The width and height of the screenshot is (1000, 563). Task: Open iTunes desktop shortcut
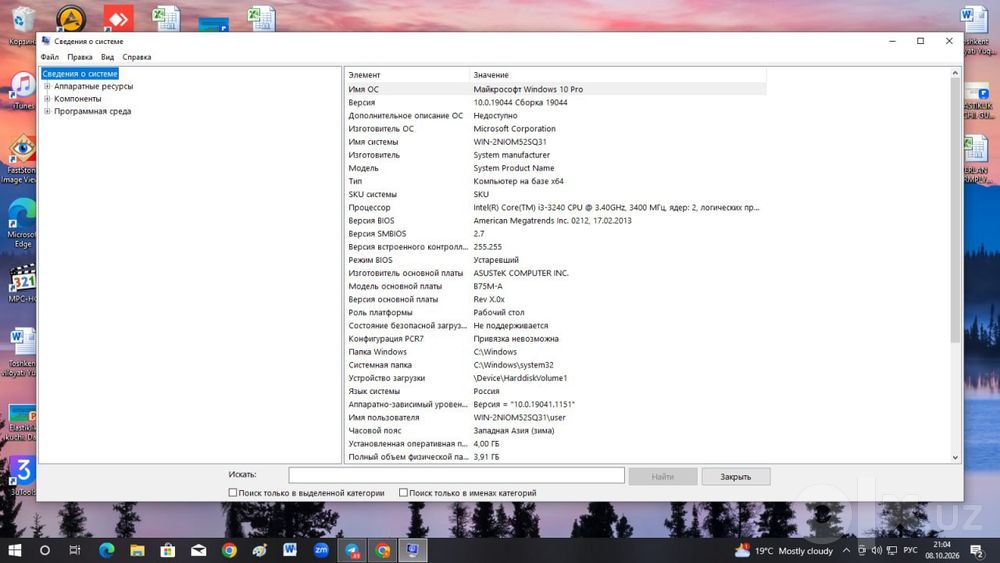23,91
